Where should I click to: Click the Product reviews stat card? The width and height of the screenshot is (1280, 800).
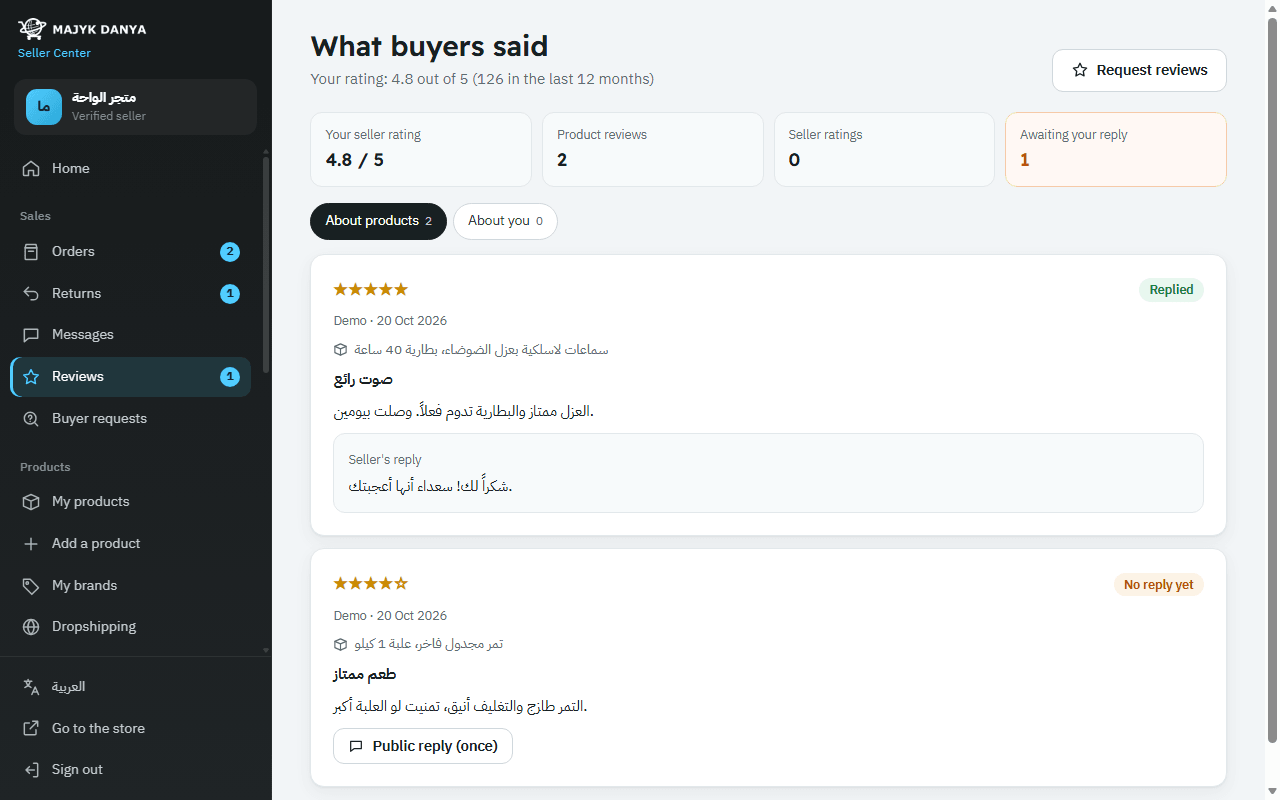[653, 149]
